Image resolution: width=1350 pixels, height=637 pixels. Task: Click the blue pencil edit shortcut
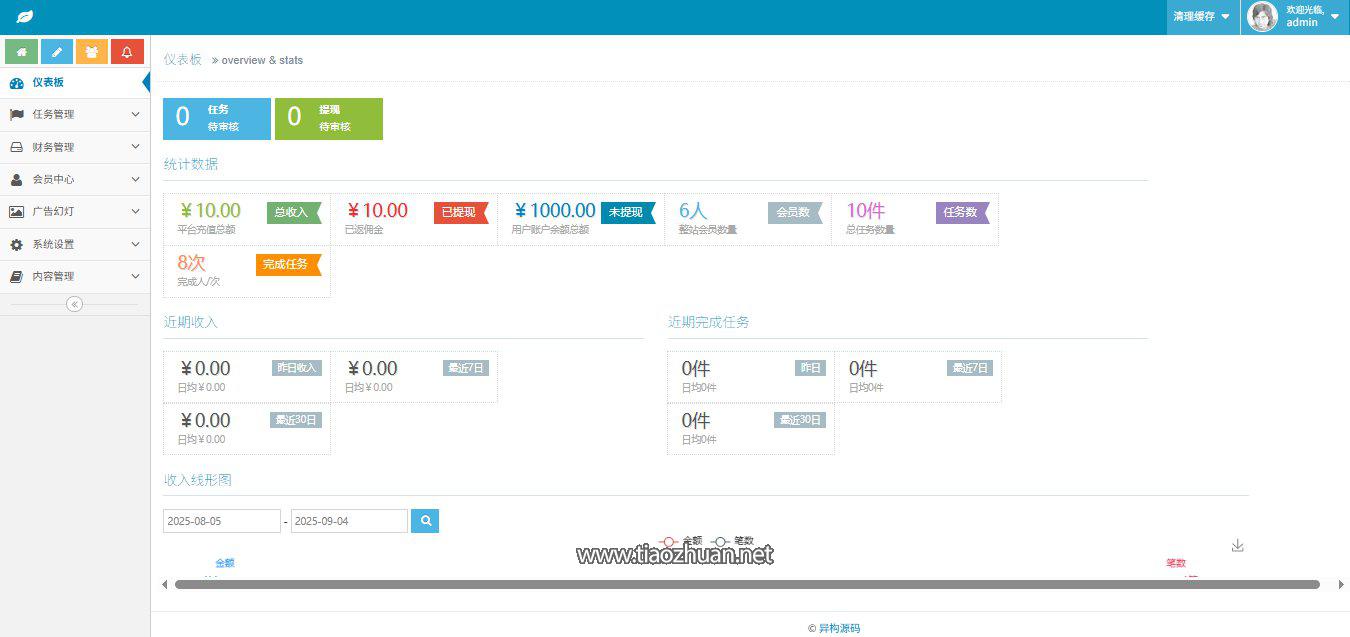(x=57, y=52)
